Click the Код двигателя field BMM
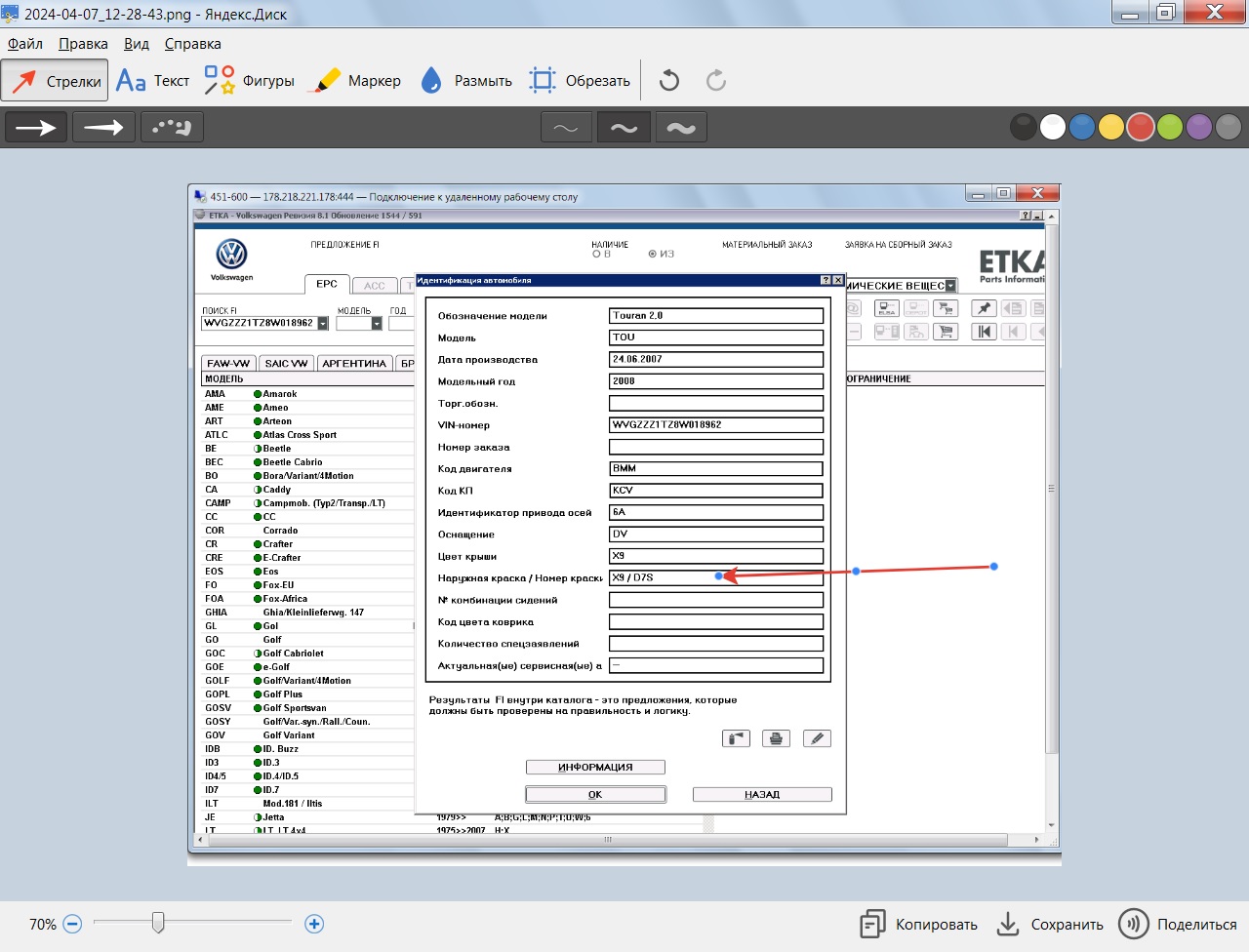Viewport: 1249px width, 952px height. pos(716,469)
